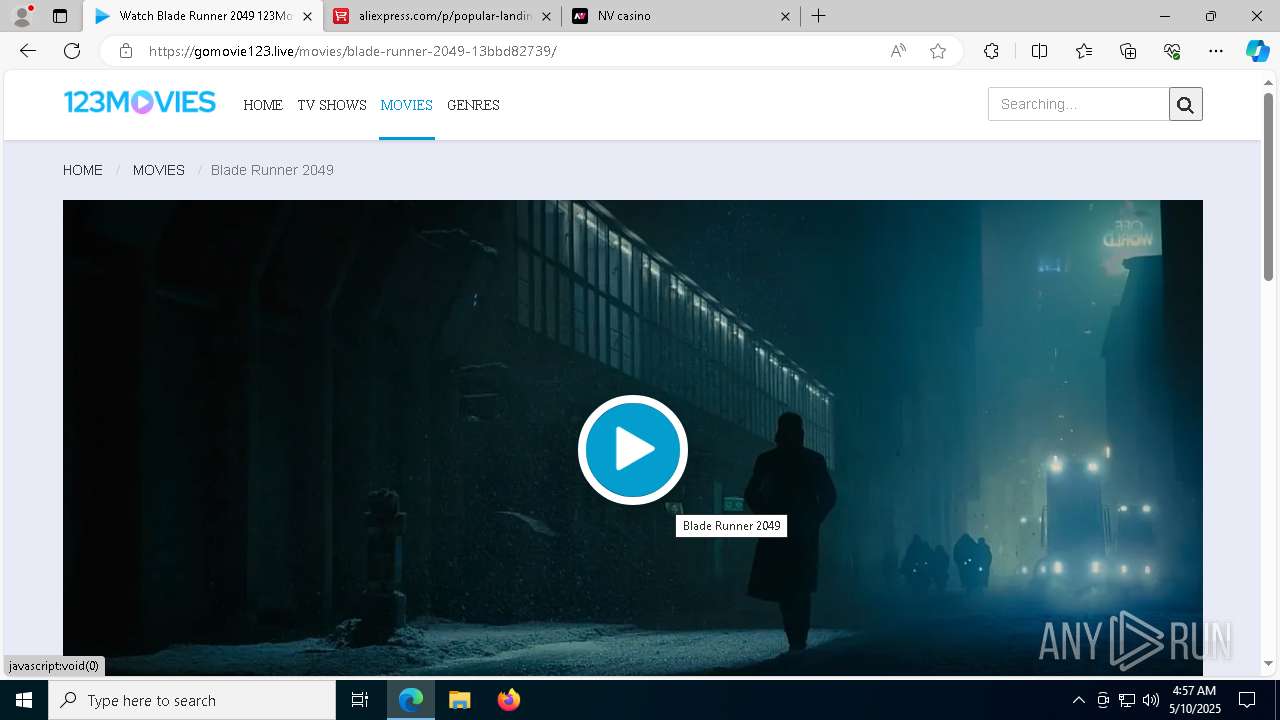The height and width of the screenshot is (720, 1280).
Task: Click scrollbar down arrow
Action: tap(1268, 663)
